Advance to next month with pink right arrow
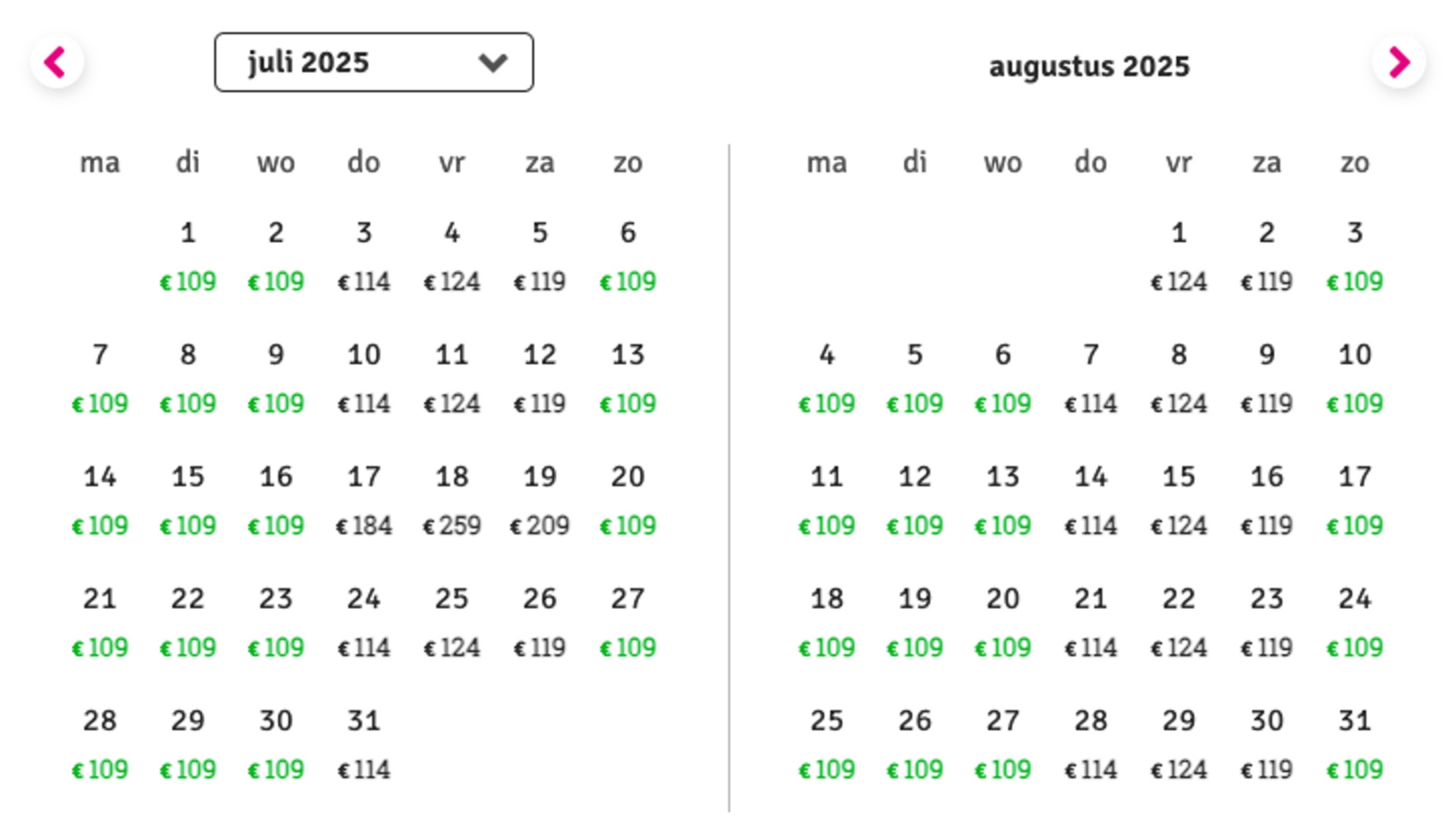This screenshot has height=824, width=1456. [1399, 62]
